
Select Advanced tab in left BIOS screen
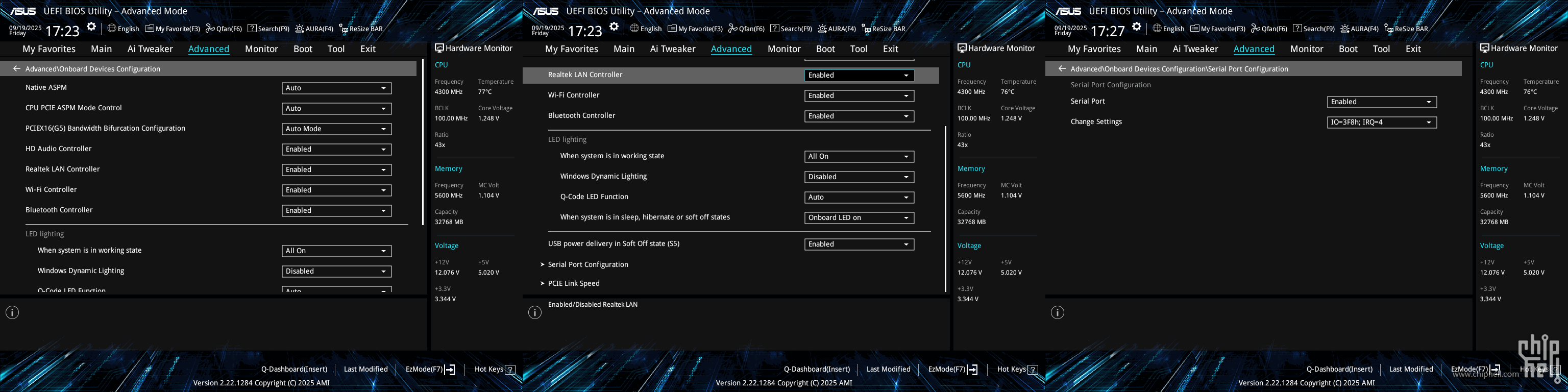click(x=209, y=48)
